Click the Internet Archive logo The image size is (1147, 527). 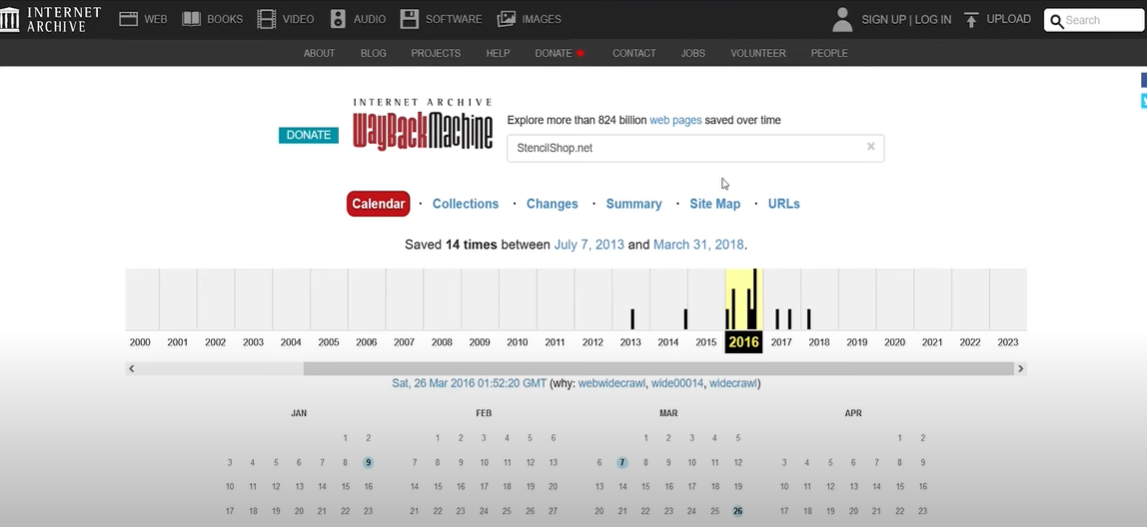[x=50, y=19]
